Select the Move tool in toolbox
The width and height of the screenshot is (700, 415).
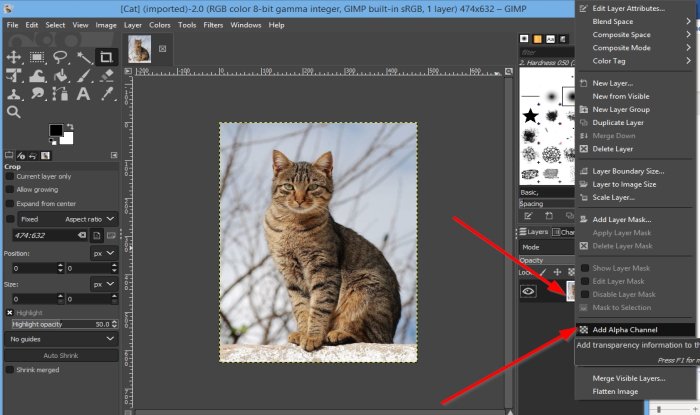14,57
